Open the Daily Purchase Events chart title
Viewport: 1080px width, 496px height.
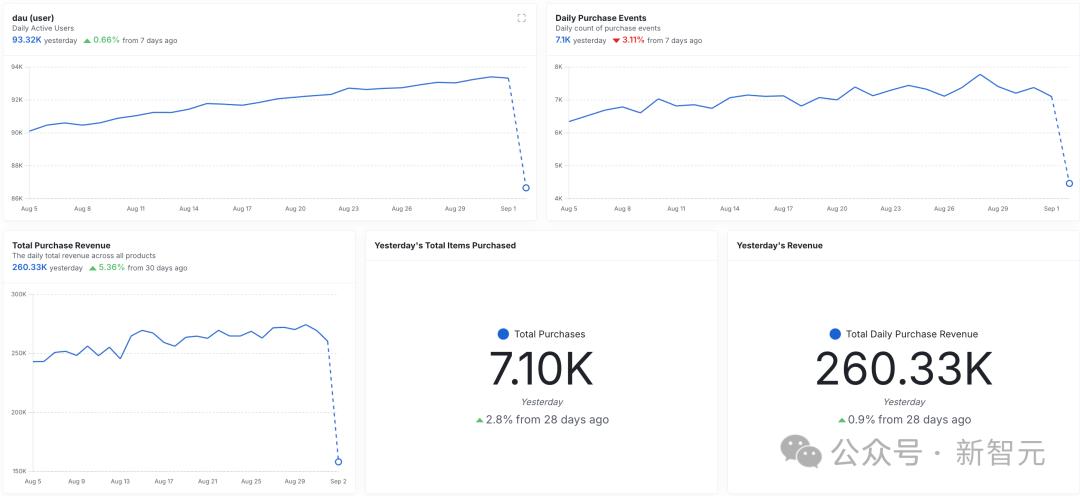tap(601, 18)
